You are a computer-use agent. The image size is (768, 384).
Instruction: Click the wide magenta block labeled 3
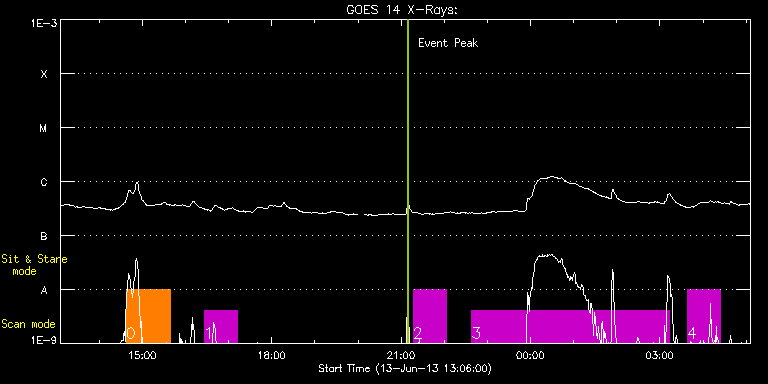pyautogui.click(x=571, y=326)
